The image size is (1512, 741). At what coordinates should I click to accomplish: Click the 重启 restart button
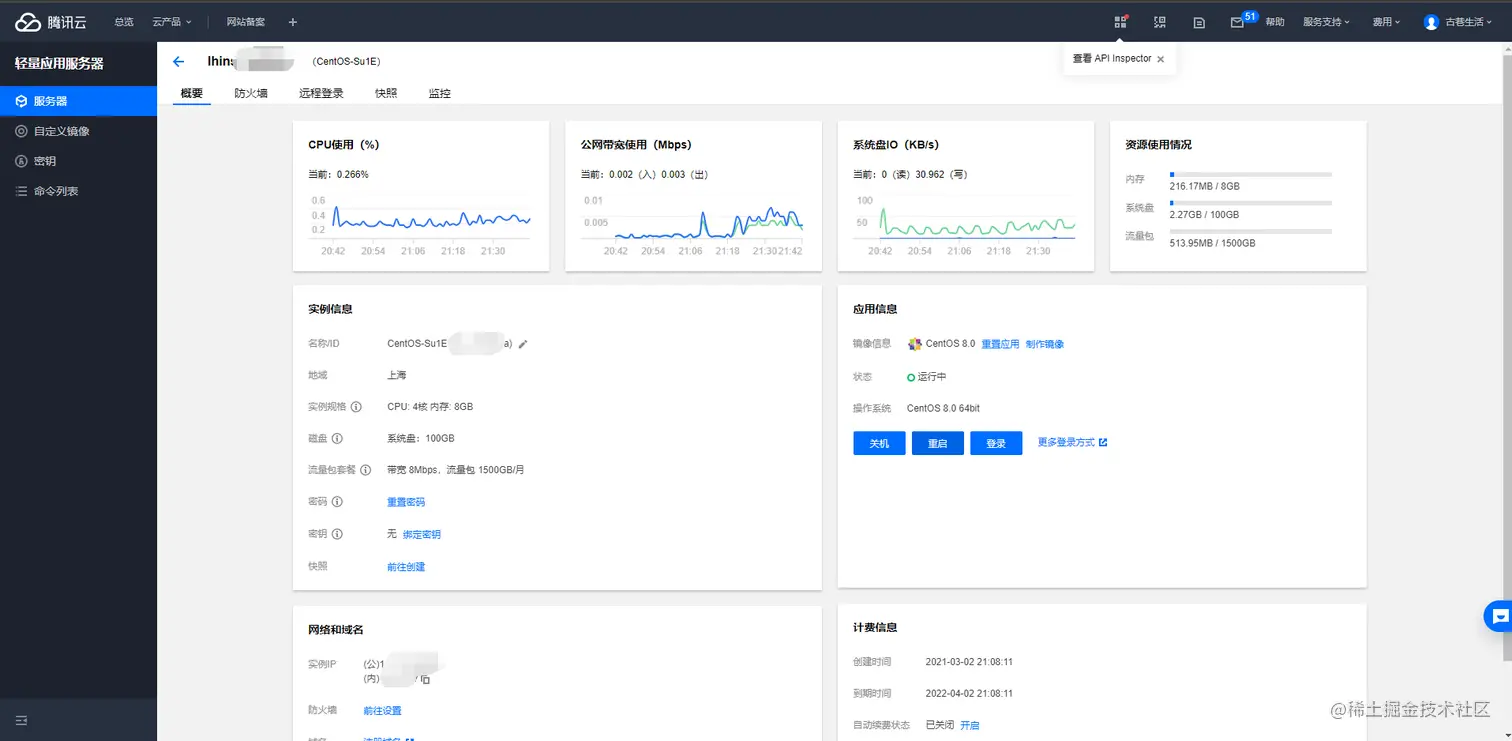[937, 443]
